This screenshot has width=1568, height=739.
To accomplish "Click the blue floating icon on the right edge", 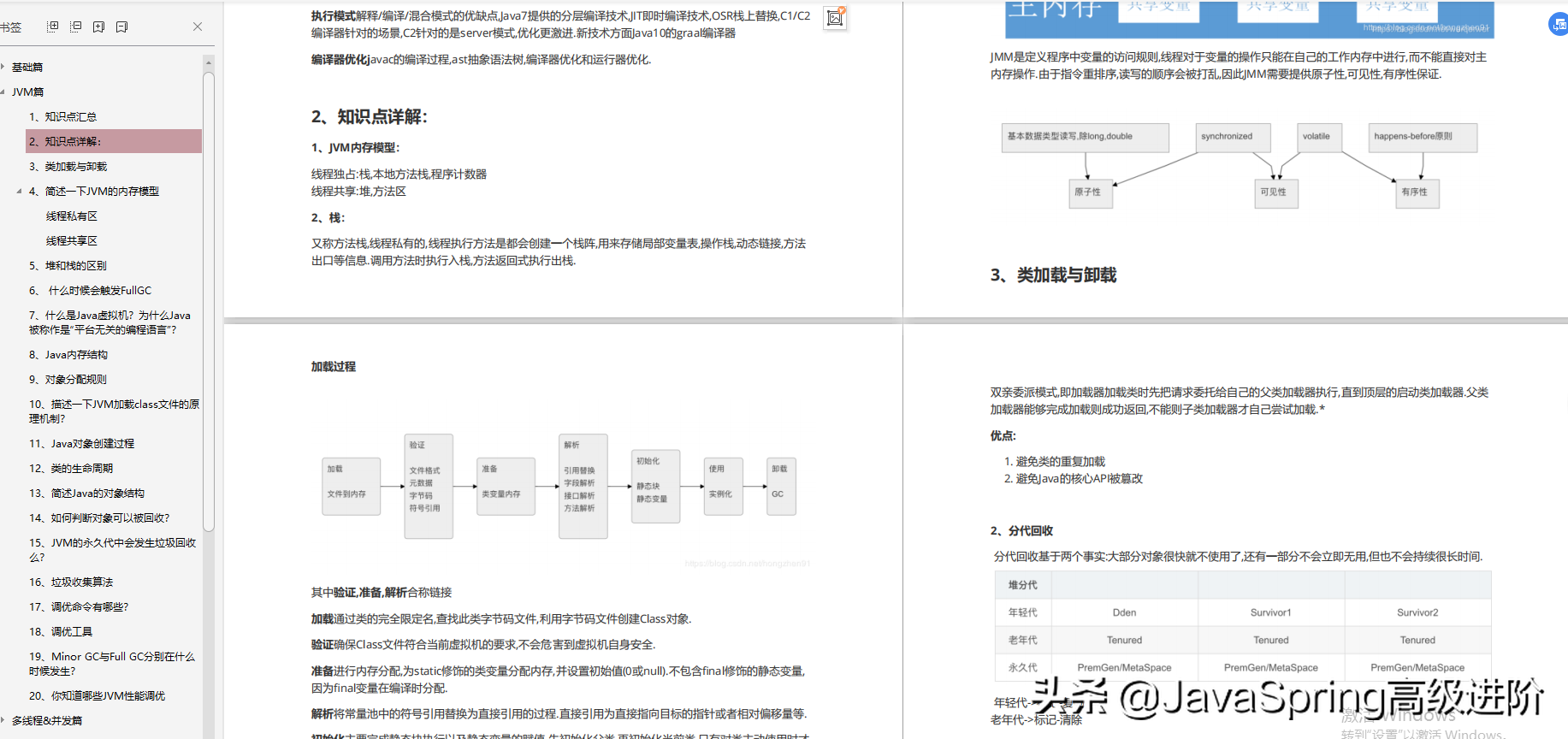I will click(1559, 24).
